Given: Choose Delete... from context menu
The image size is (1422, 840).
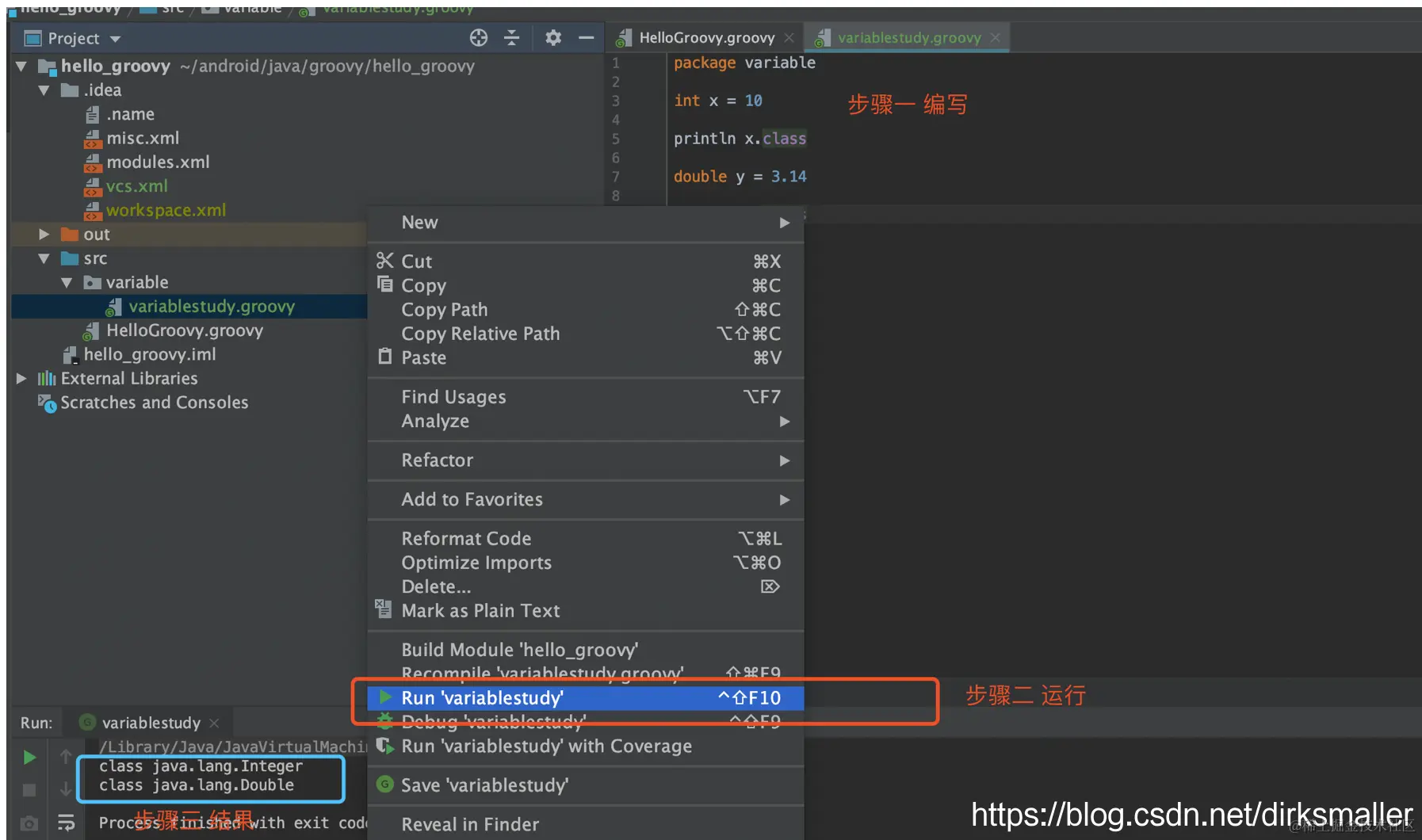Looking at the screenshot, I should (x=586, y=587).
